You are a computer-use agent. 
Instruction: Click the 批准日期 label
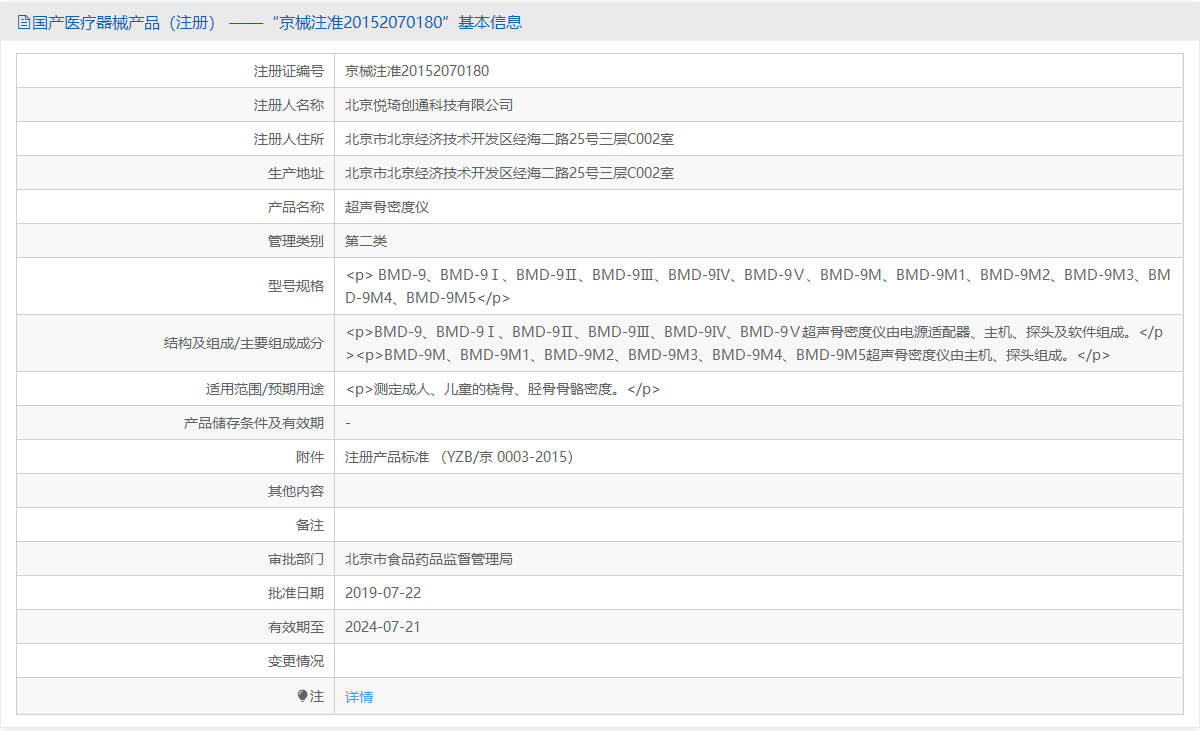[x=296, y=593]
